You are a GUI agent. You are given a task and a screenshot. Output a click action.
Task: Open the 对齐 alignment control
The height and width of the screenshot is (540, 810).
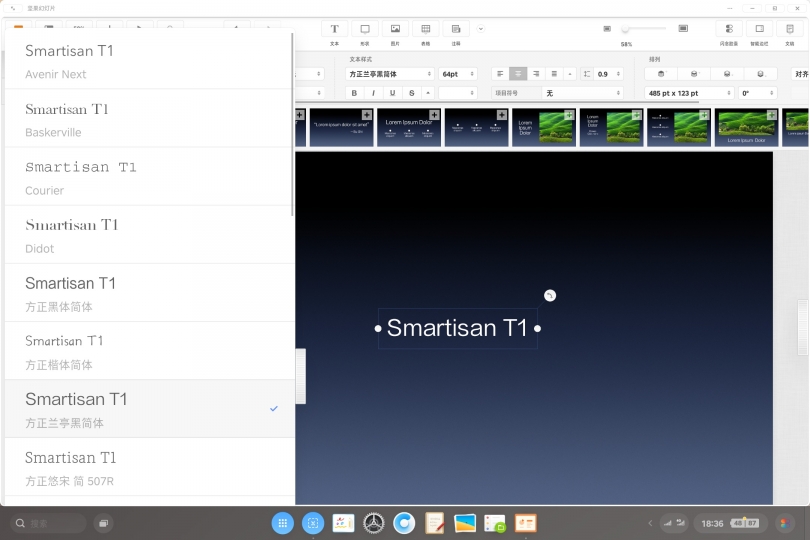(x=800, y=74)
